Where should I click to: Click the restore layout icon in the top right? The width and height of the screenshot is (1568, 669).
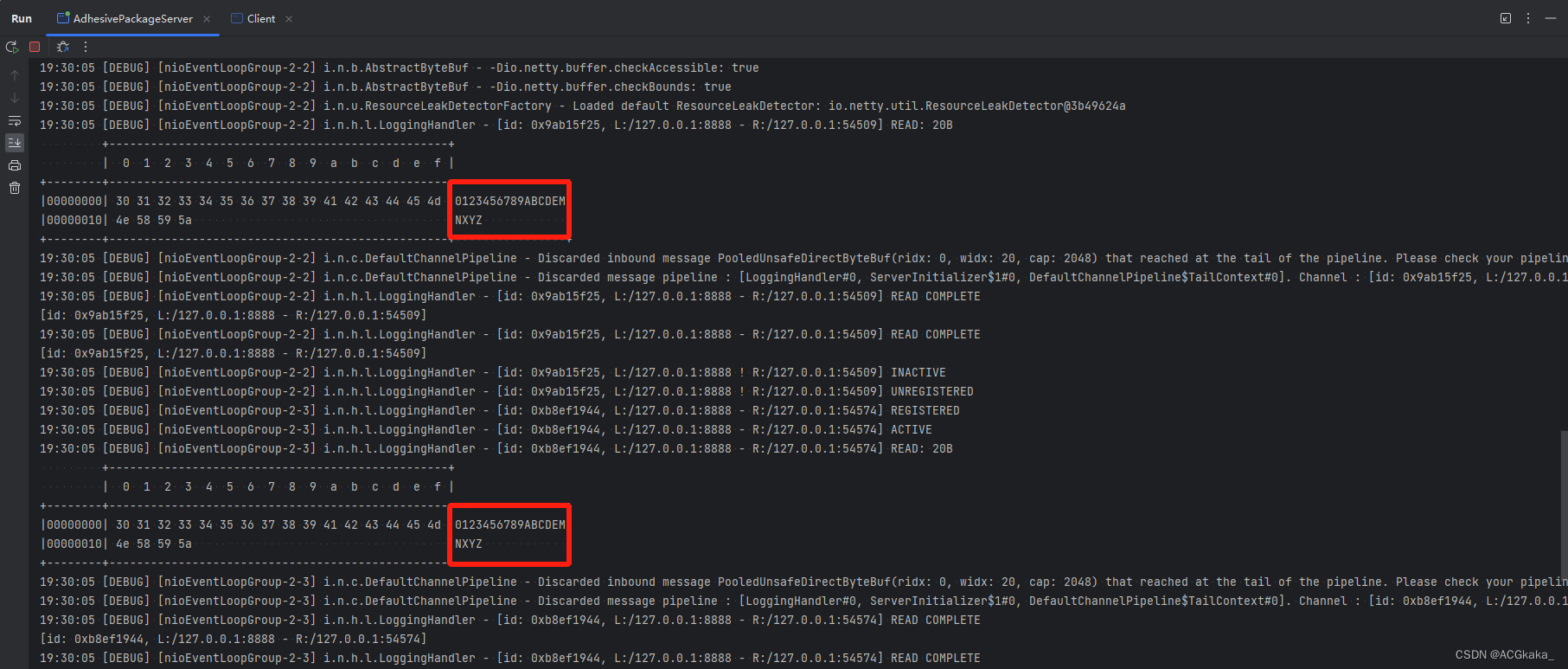click(x=1506, y=18)
